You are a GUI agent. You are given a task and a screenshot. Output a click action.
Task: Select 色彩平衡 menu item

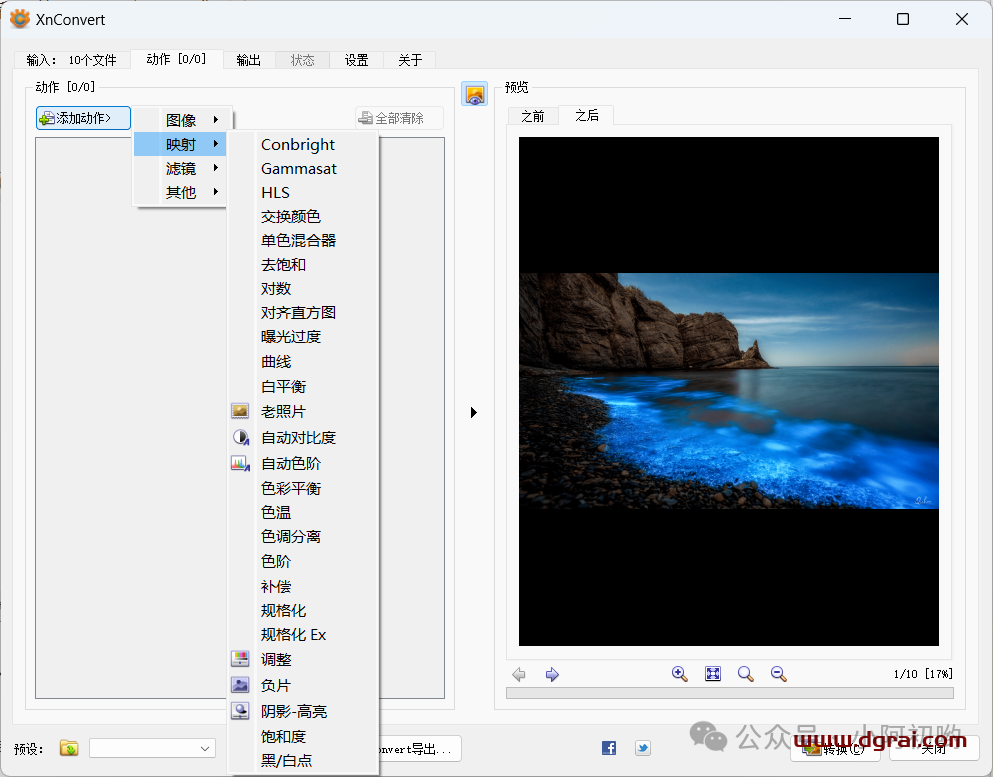pos(303,488)
